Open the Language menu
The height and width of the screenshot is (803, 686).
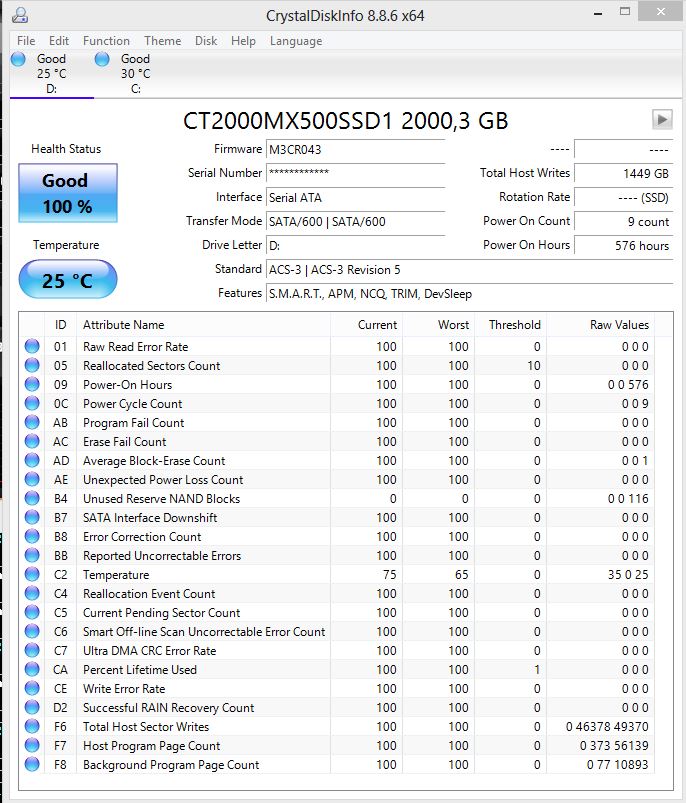[x=296, y=41]
